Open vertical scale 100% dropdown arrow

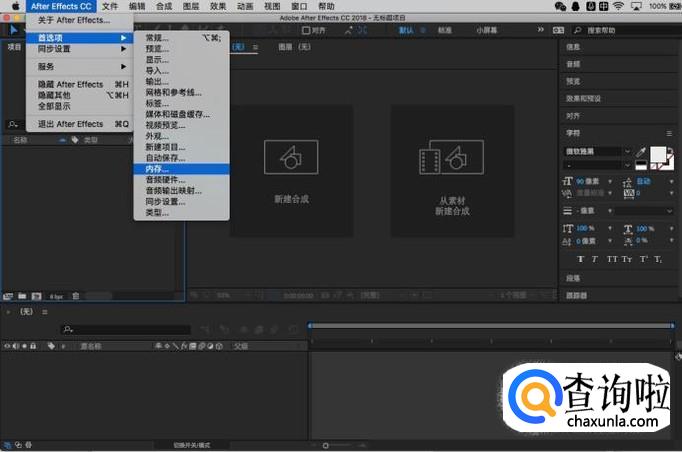pyautogui.click(x=610, y=228)
